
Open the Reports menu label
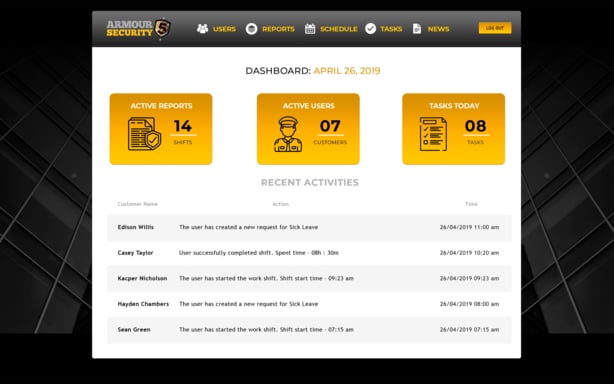point(278,29)
